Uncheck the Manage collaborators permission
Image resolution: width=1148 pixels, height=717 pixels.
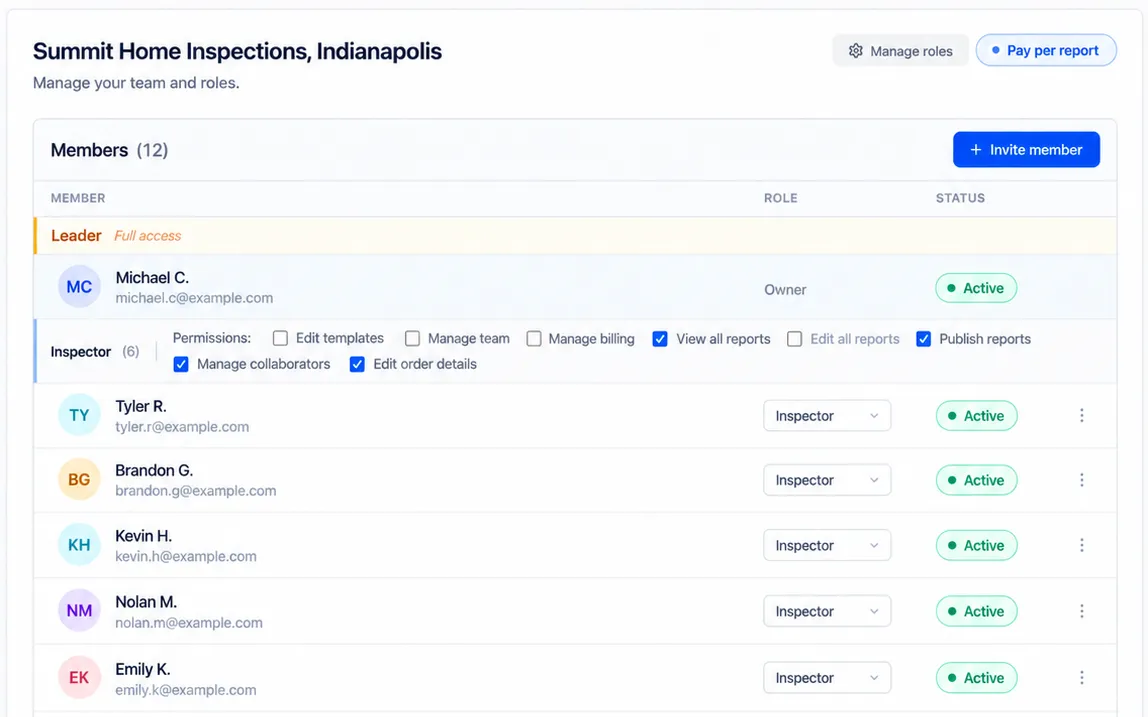click(x=181, y=364)
